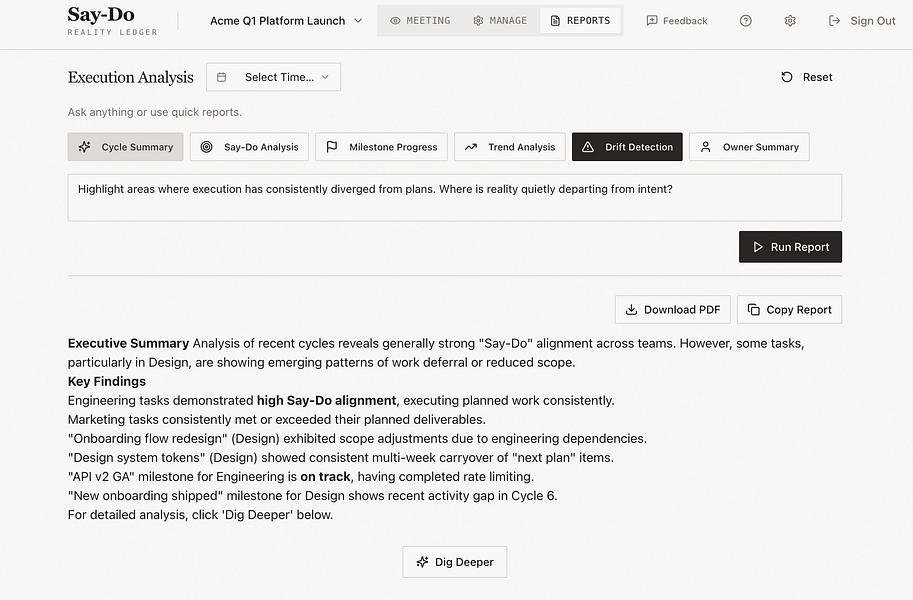This screenshot has width=913, height=600.
Task: Switch on the Trend Analysis report
Action: coord(509,147)
